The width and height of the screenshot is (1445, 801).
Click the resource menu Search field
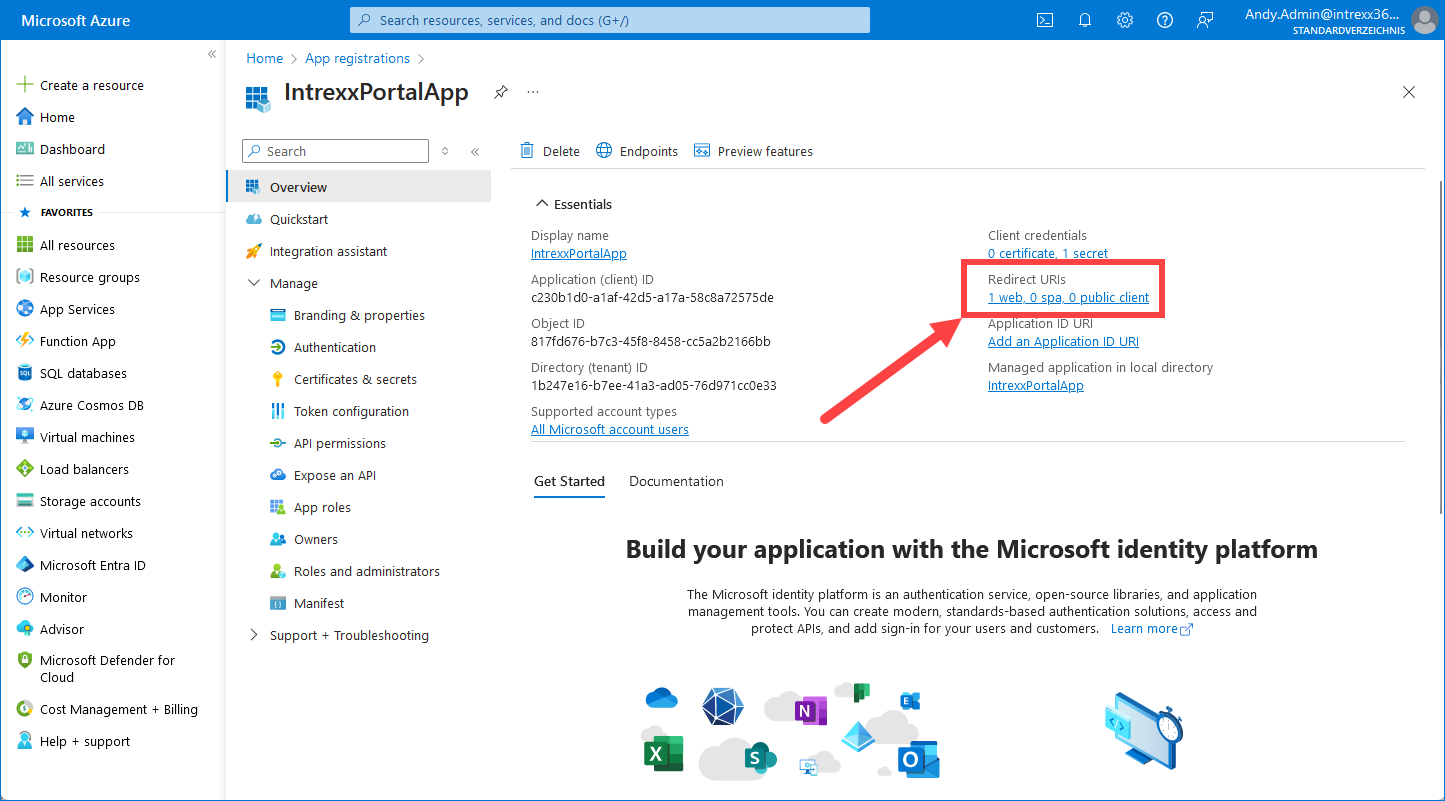coord(335,152)
